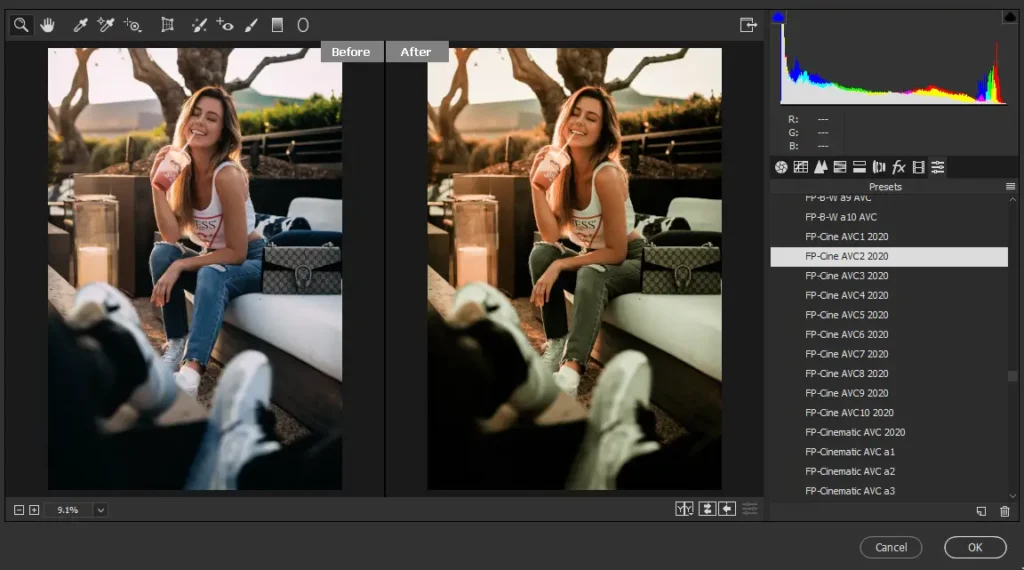Image resolution: width=1024 pixels, height=570 pixels.
Task: Toggle current panel settings preview icon
Action: [x=750, y=509]
